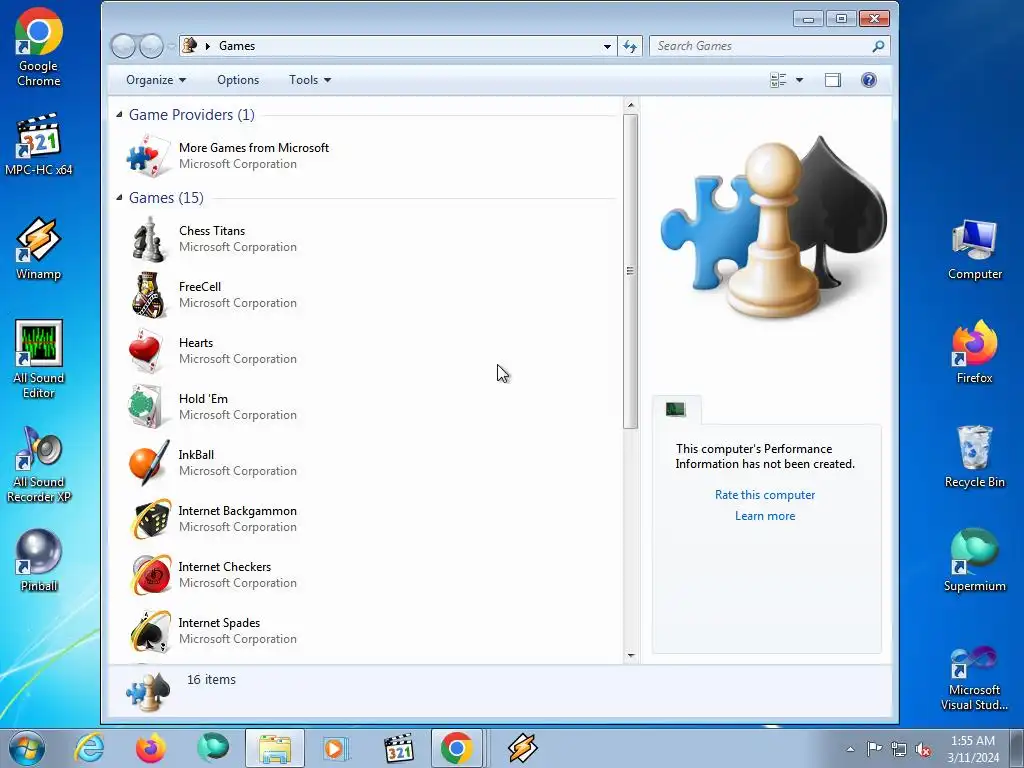Open Supermium from the taskbar
The image size is (1024, 768).
[213, 748]
